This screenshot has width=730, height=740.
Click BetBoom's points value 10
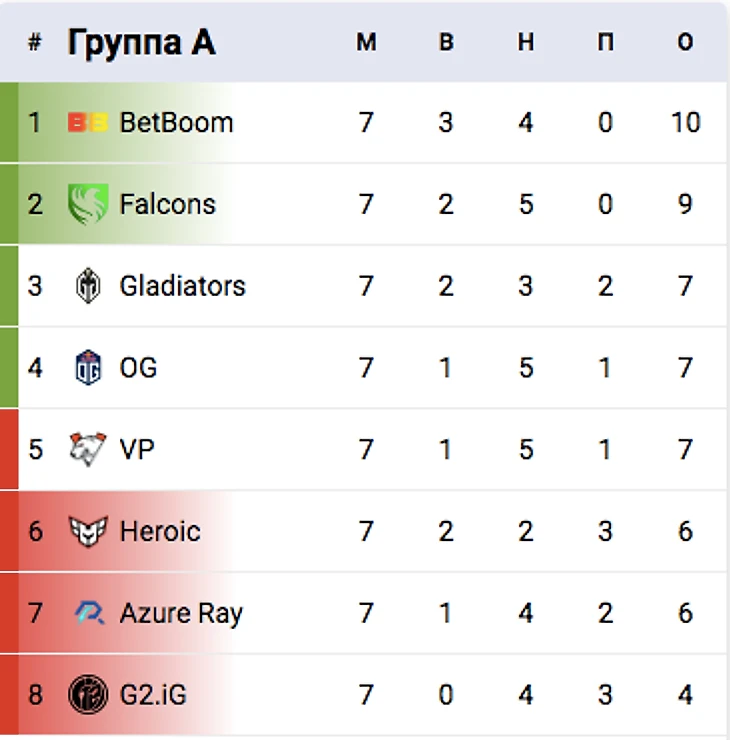685,123
